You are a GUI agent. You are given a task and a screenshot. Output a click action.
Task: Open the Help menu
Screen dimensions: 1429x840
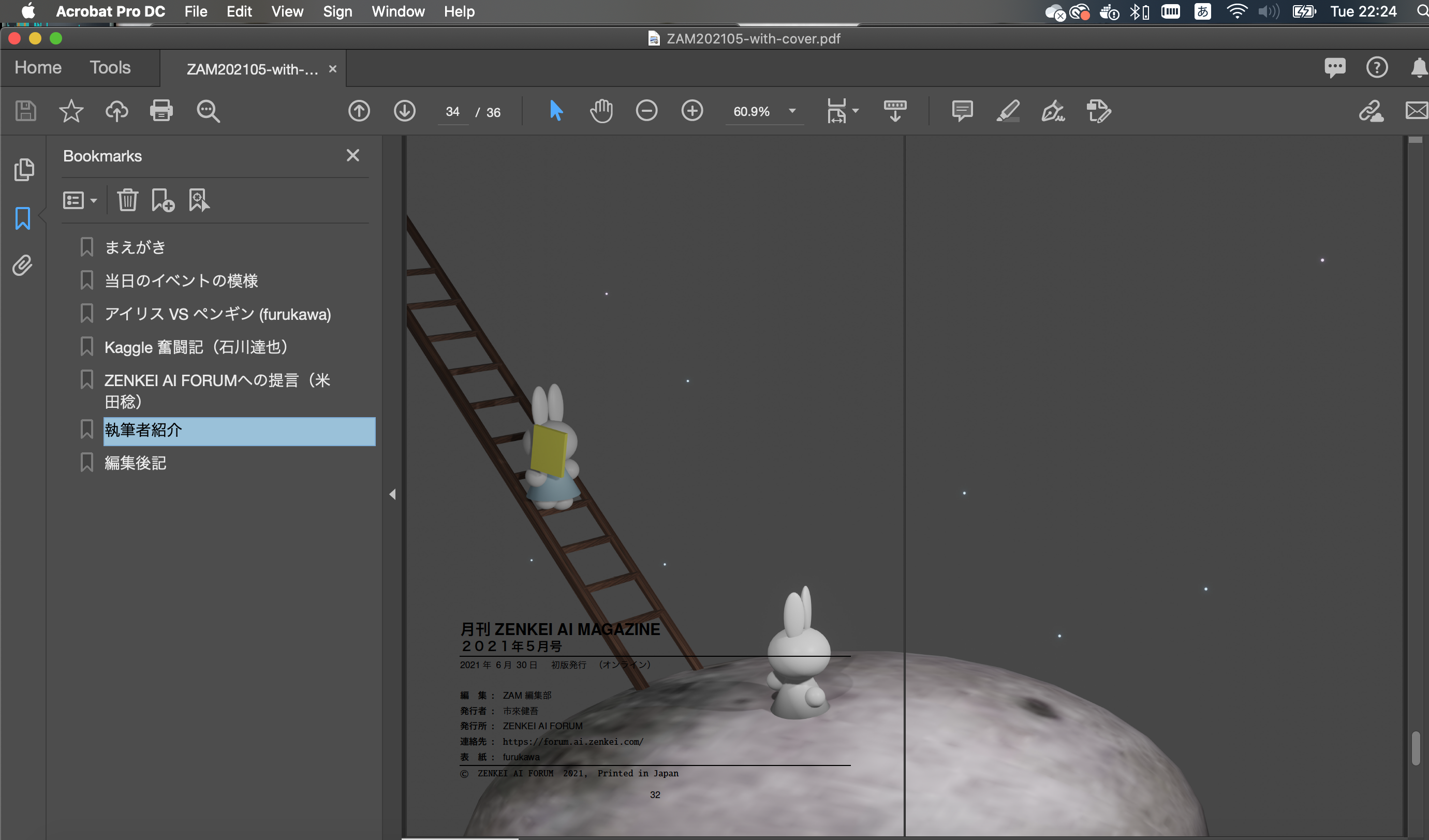pyautogui.click(x=459, y=11)
